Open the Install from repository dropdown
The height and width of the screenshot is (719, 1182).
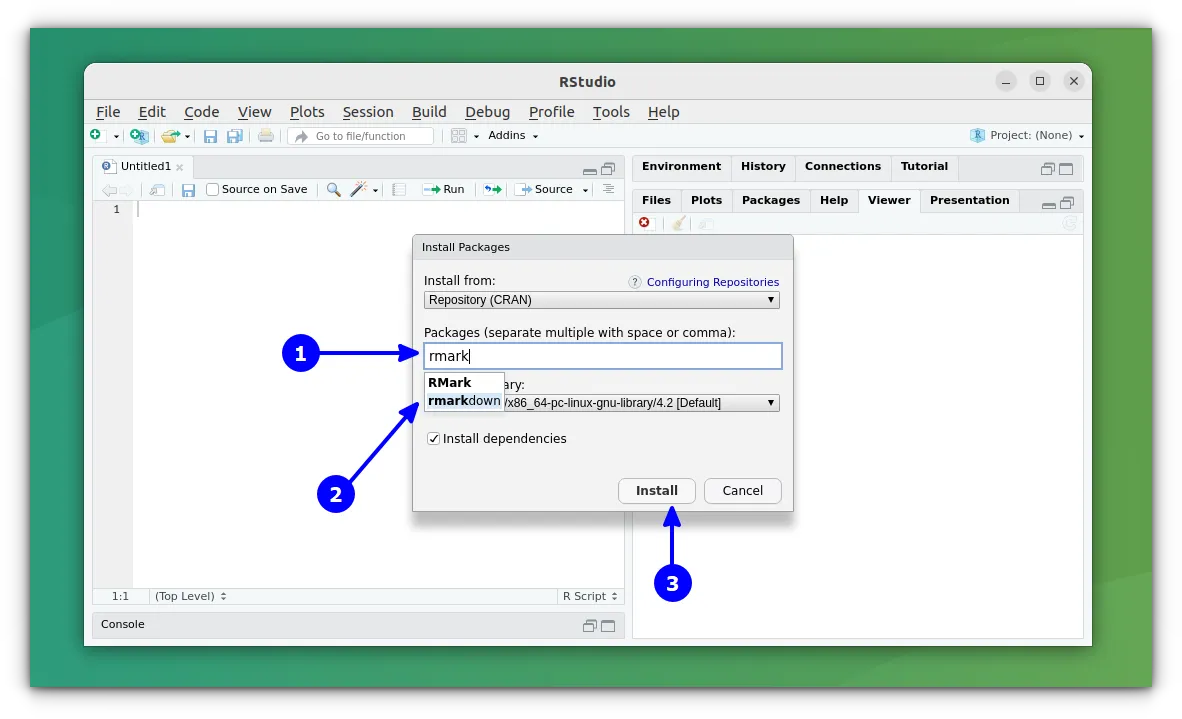[x=601, y=300]
